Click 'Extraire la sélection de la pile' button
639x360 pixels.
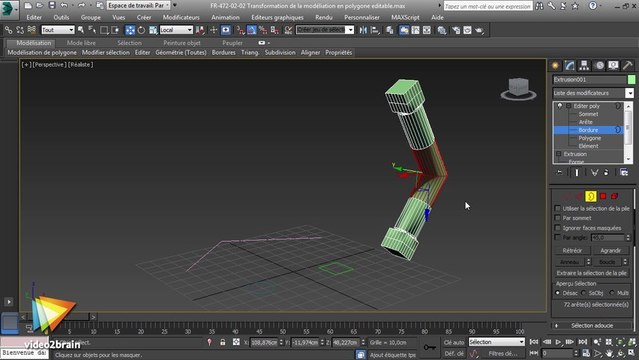(592, 273)
